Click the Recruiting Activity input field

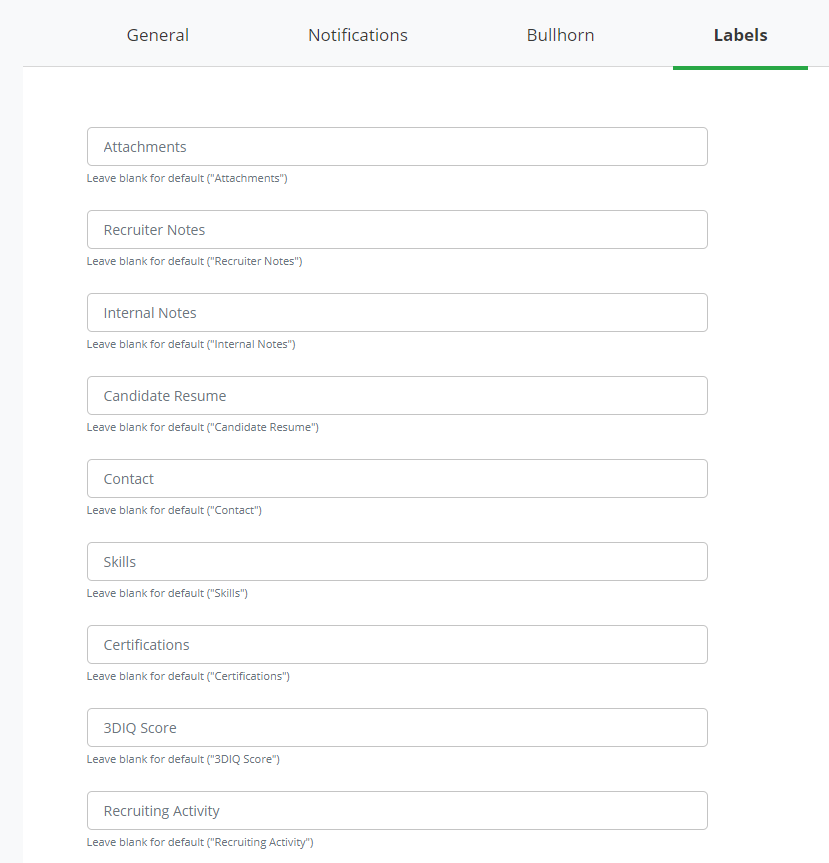pos(397,811)
